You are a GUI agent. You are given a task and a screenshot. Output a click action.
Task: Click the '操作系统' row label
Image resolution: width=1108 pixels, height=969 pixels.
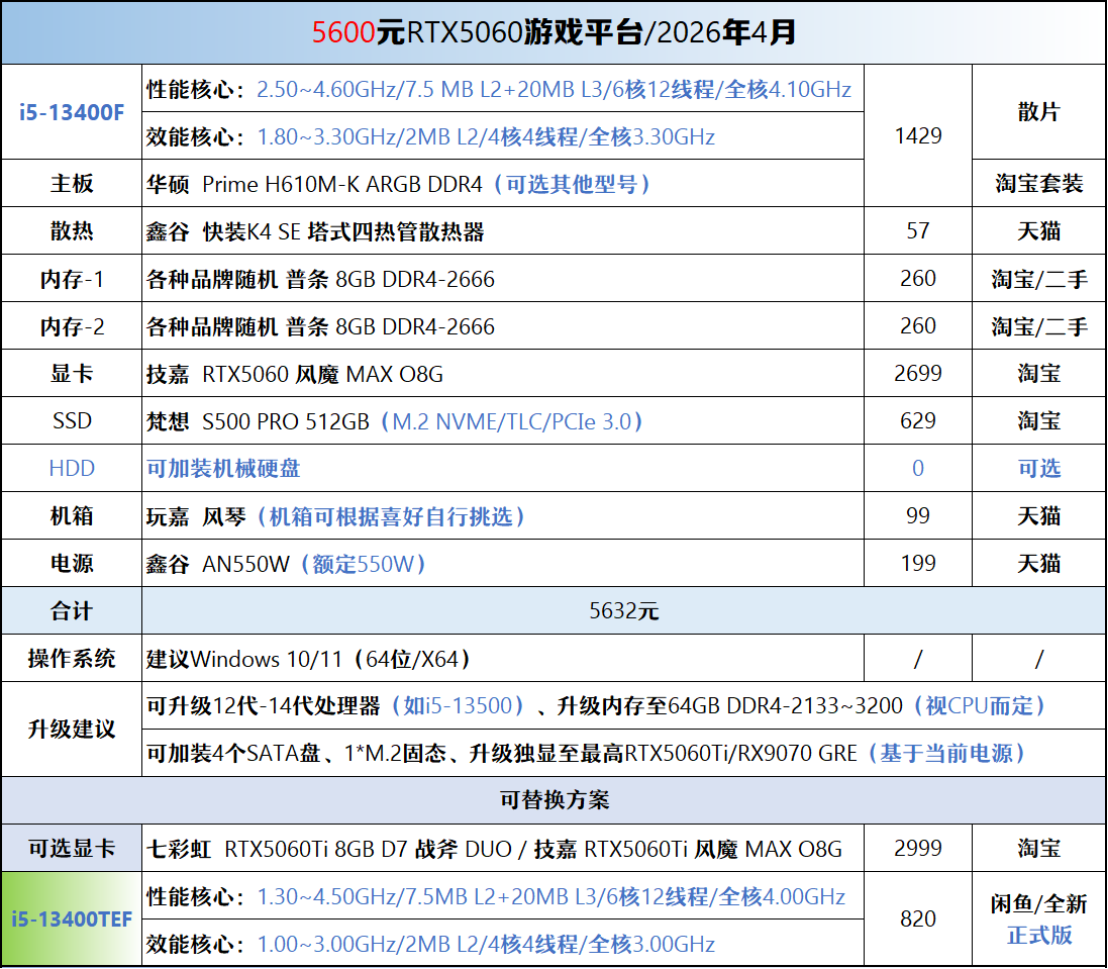pyautogui.click(x=71, y=658)
